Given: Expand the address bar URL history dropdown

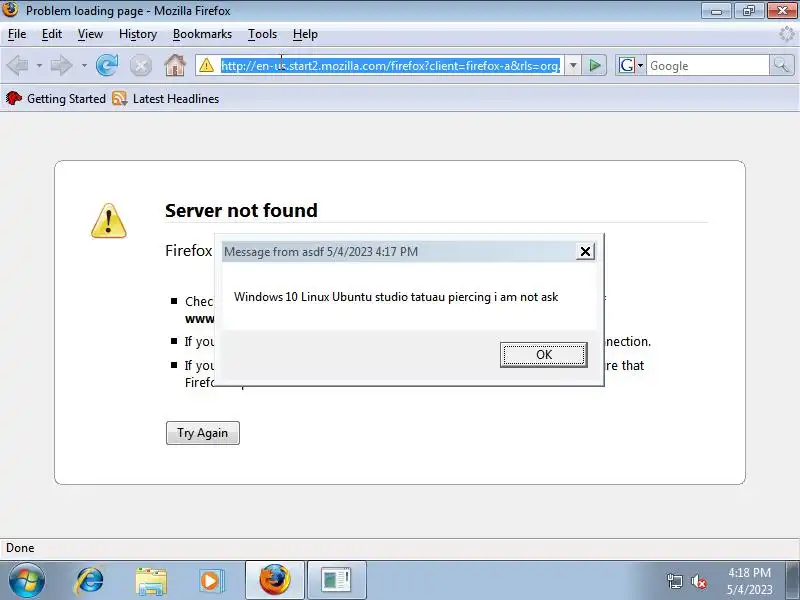Looking at the screenshot, I should pyautogui.click(x=573, y=65).
